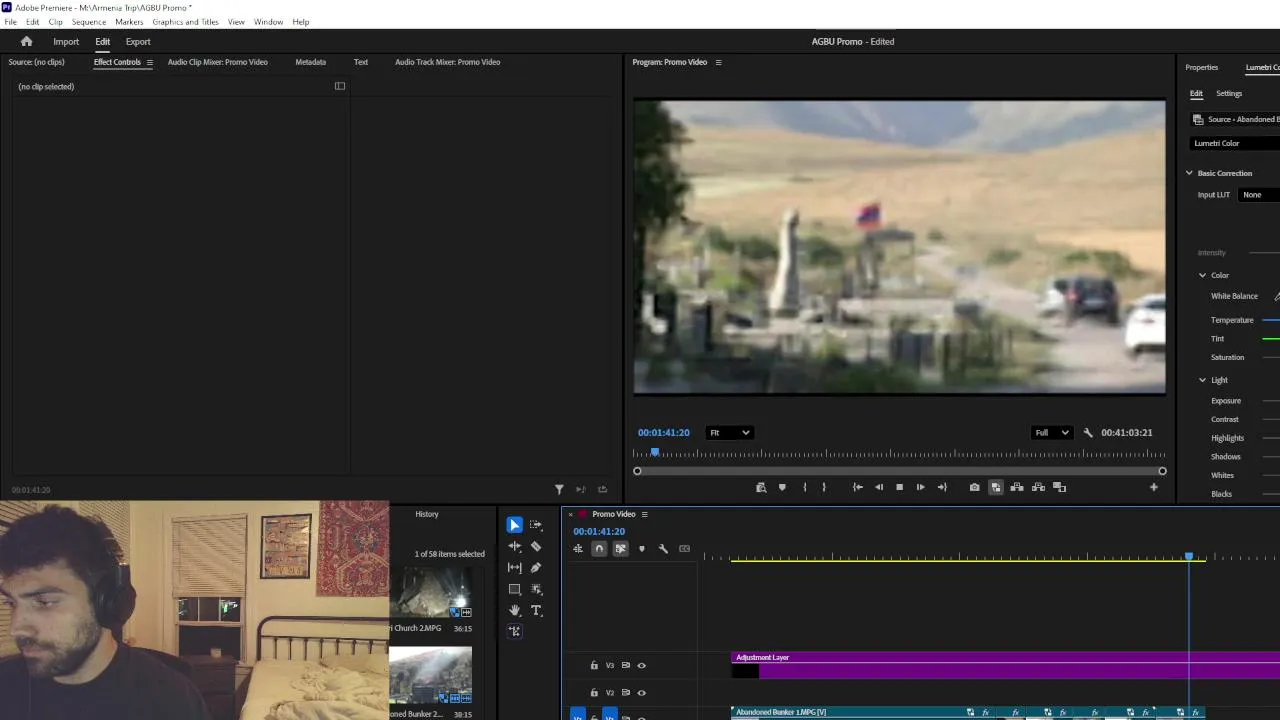Open the Lumetri Settings tab
This screenshot has height=720, width=1280.
pyautogui.click(x=1229, y=94)
